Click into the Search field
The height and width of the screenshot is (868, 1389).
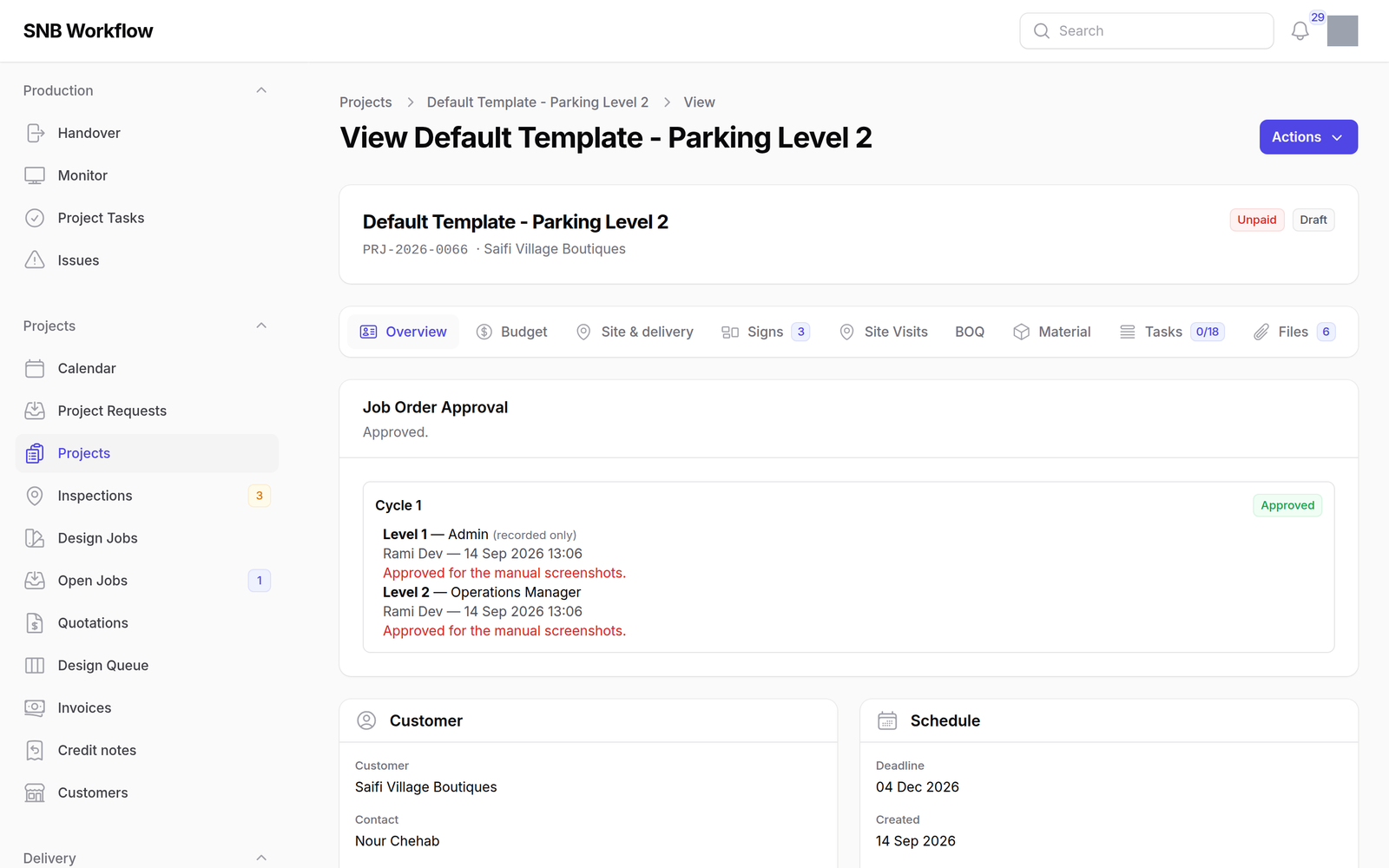click(x=1146, y=31)
